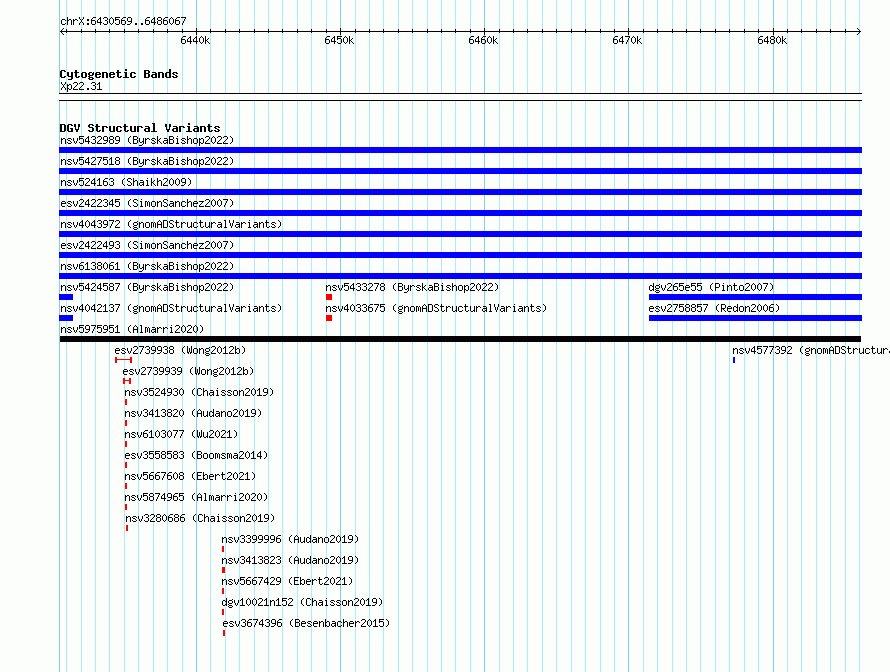890x672 pixels.
Task: Select blue bar under esv2758857 (Redon2006)
Action: 755,318
